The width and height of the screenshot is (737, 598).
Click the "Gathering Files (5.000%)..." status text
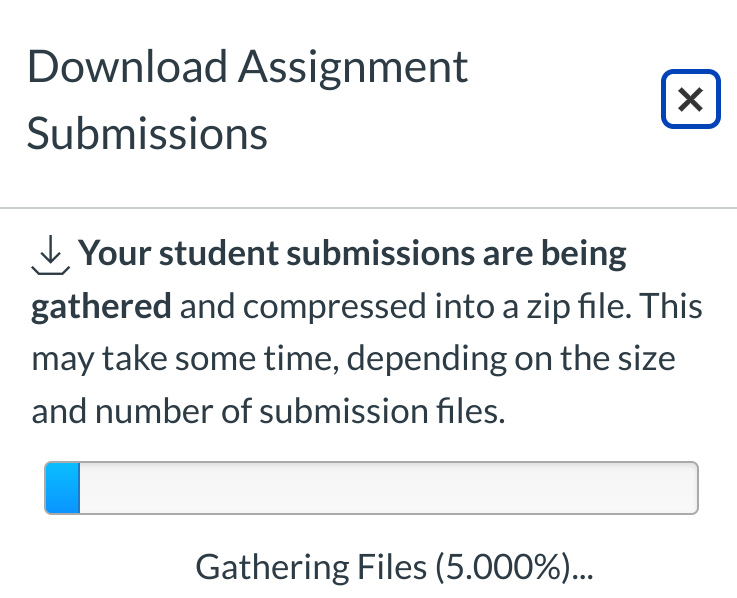(x=394, y=567)
